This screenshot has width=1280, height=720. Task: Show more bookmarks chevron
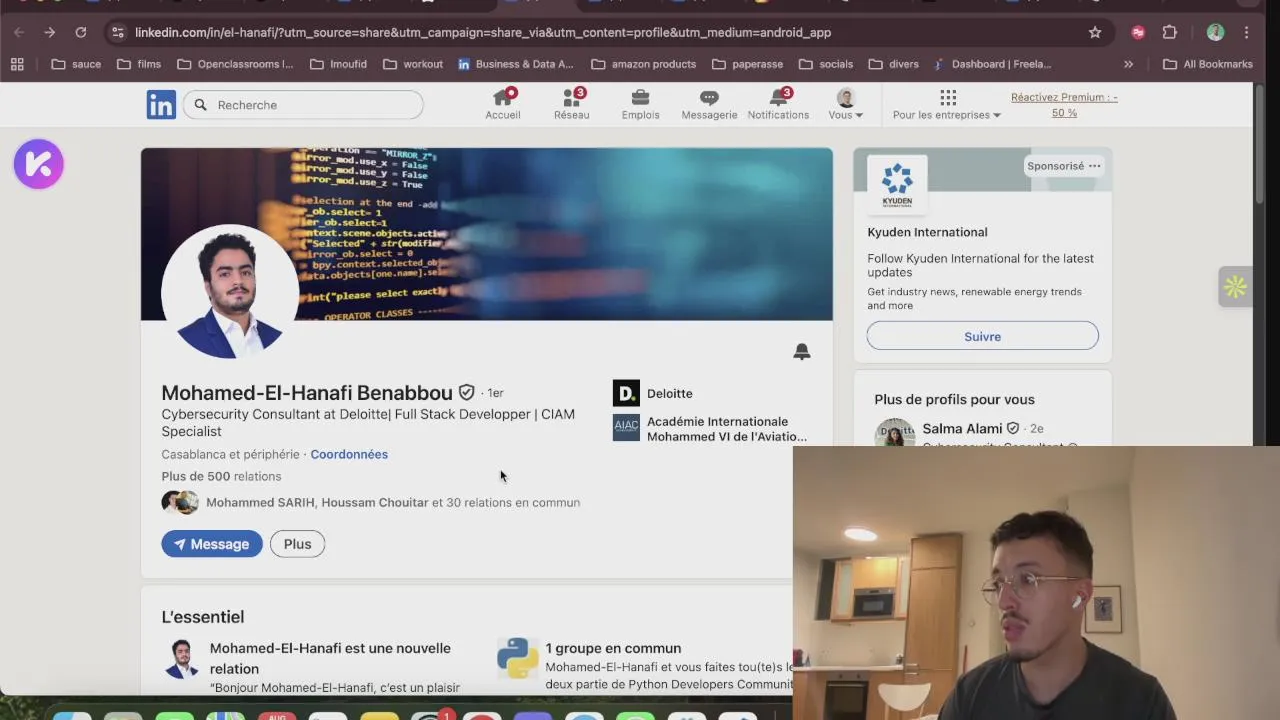1128,64
